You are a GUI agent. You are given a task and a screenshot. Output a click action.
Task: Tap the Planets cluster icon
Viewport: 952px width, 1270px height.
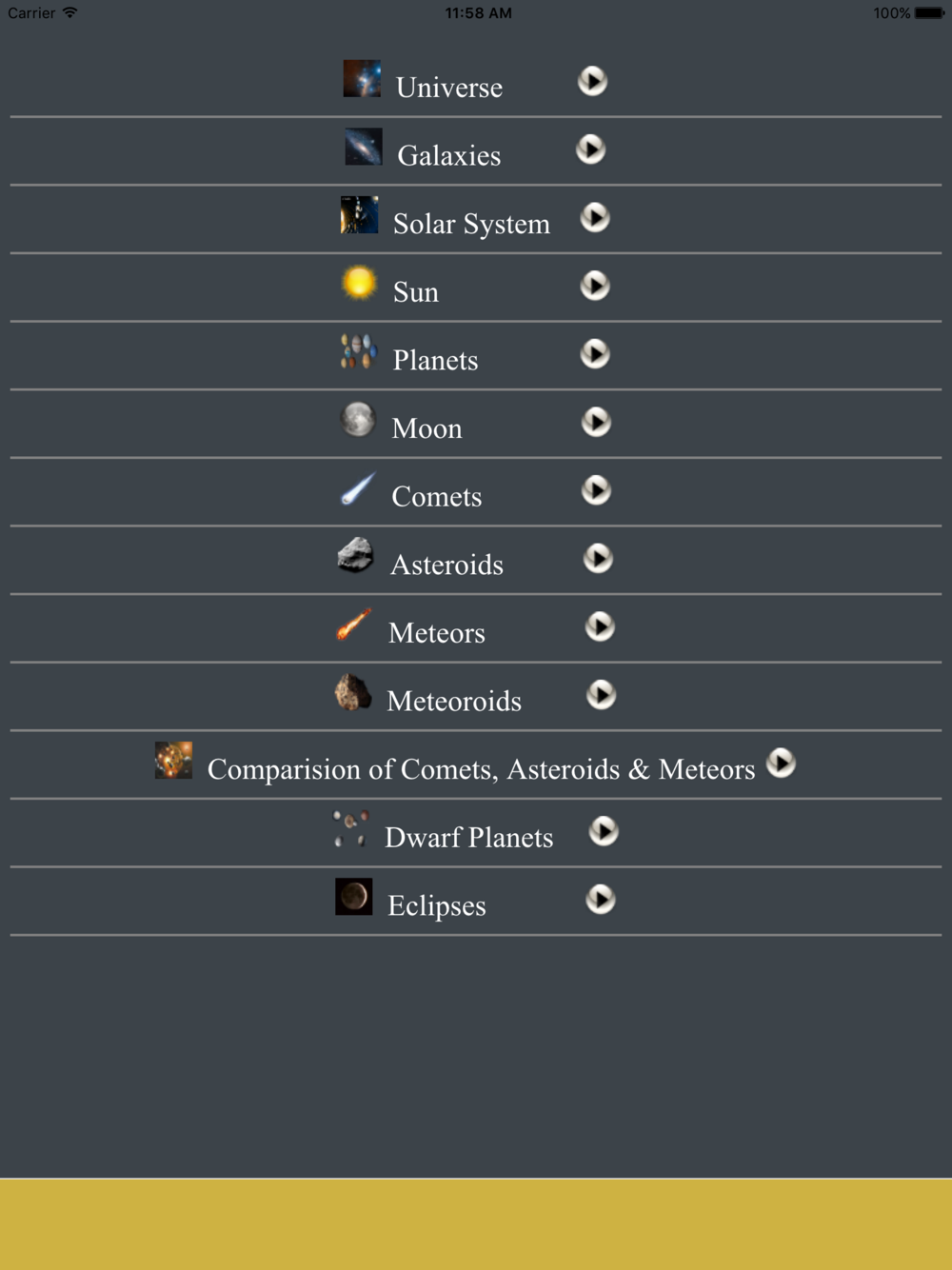[359, 352]
